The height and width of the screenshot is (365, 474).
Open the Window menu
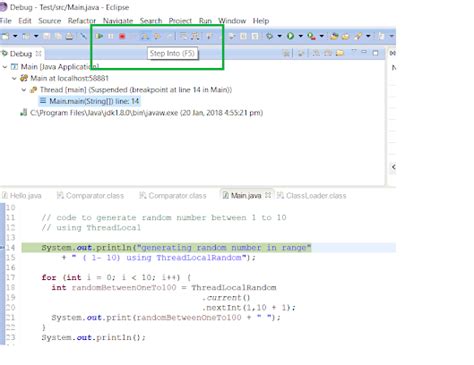[232, 21]
